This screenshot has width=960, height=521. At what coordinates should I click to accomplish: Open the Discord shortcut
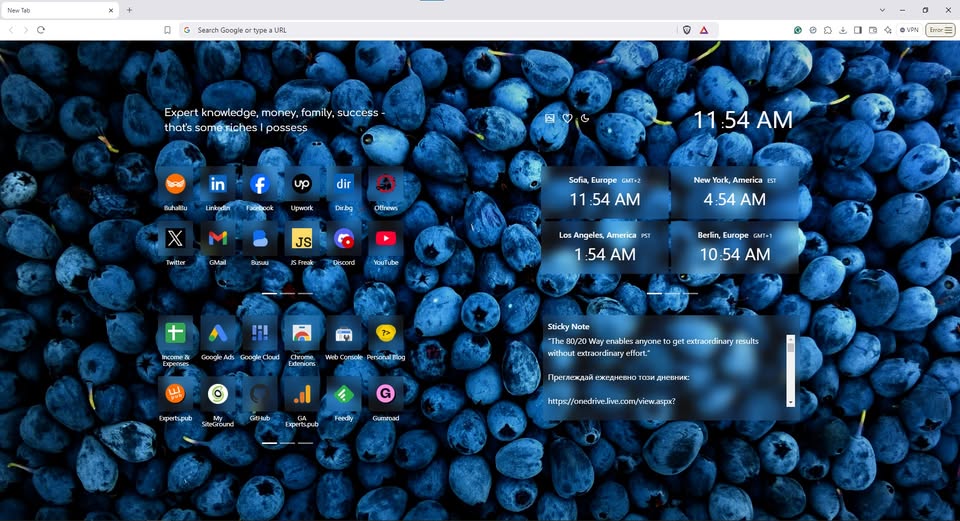tap(343, 239)
